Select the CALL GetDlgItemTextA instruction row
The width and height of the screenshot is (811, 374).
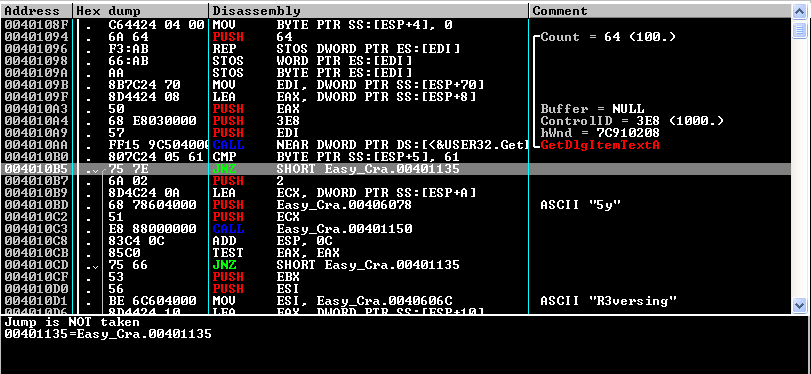[396, 145]
